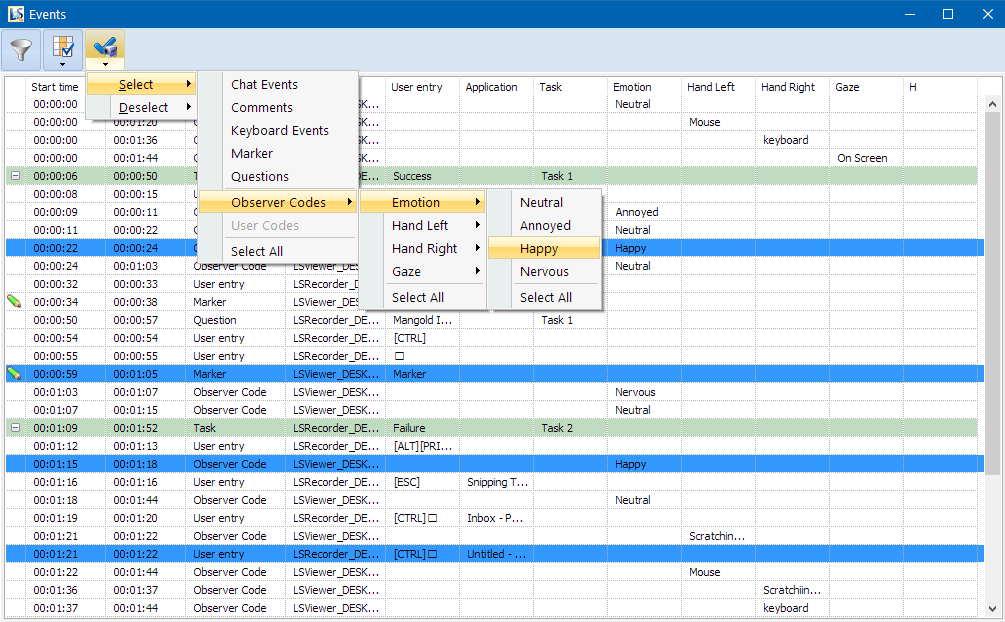Open the Deselect submenu

[x=143, y=108]
